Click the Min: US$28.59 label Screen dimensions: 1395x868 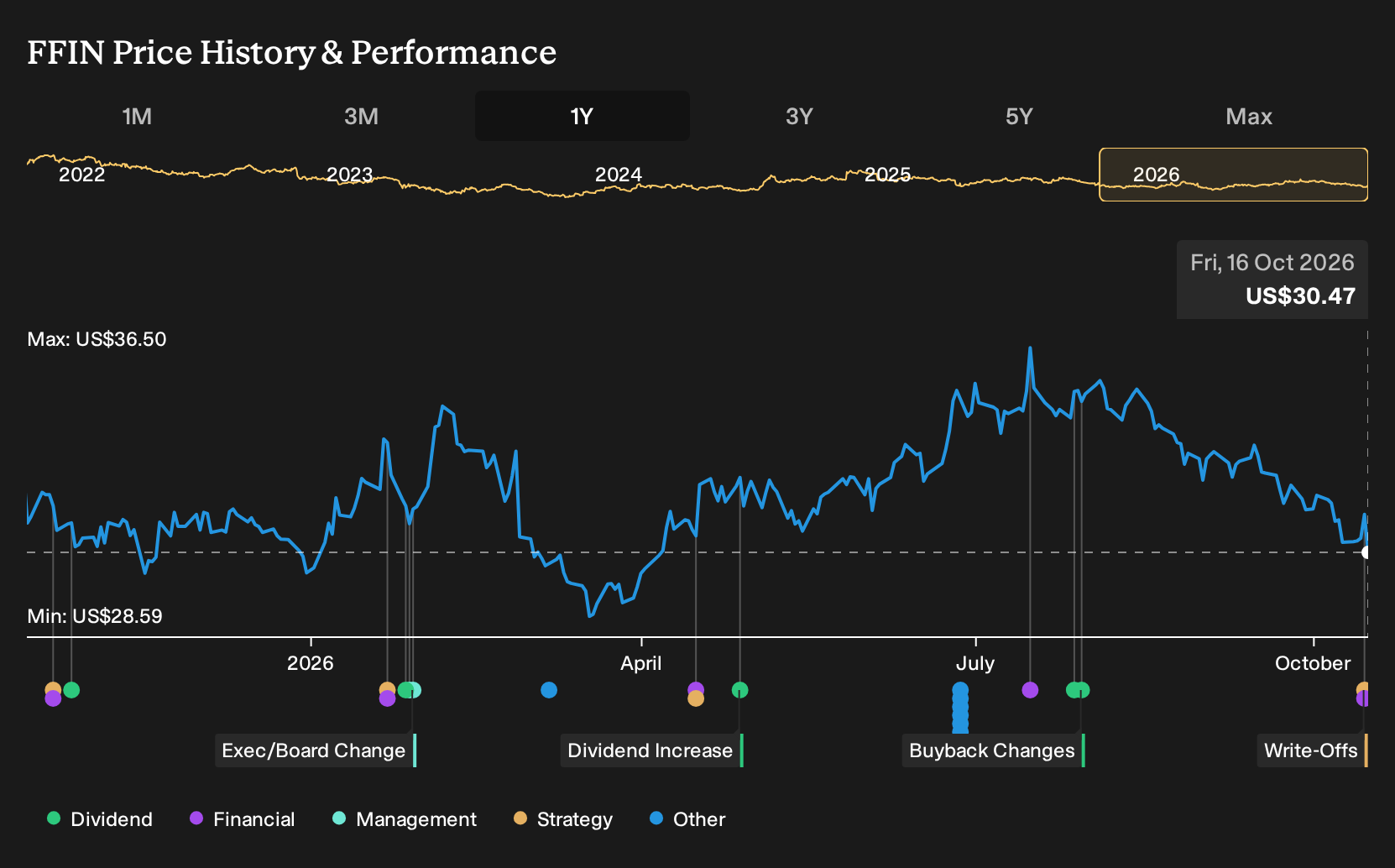(x=95, y=616)
